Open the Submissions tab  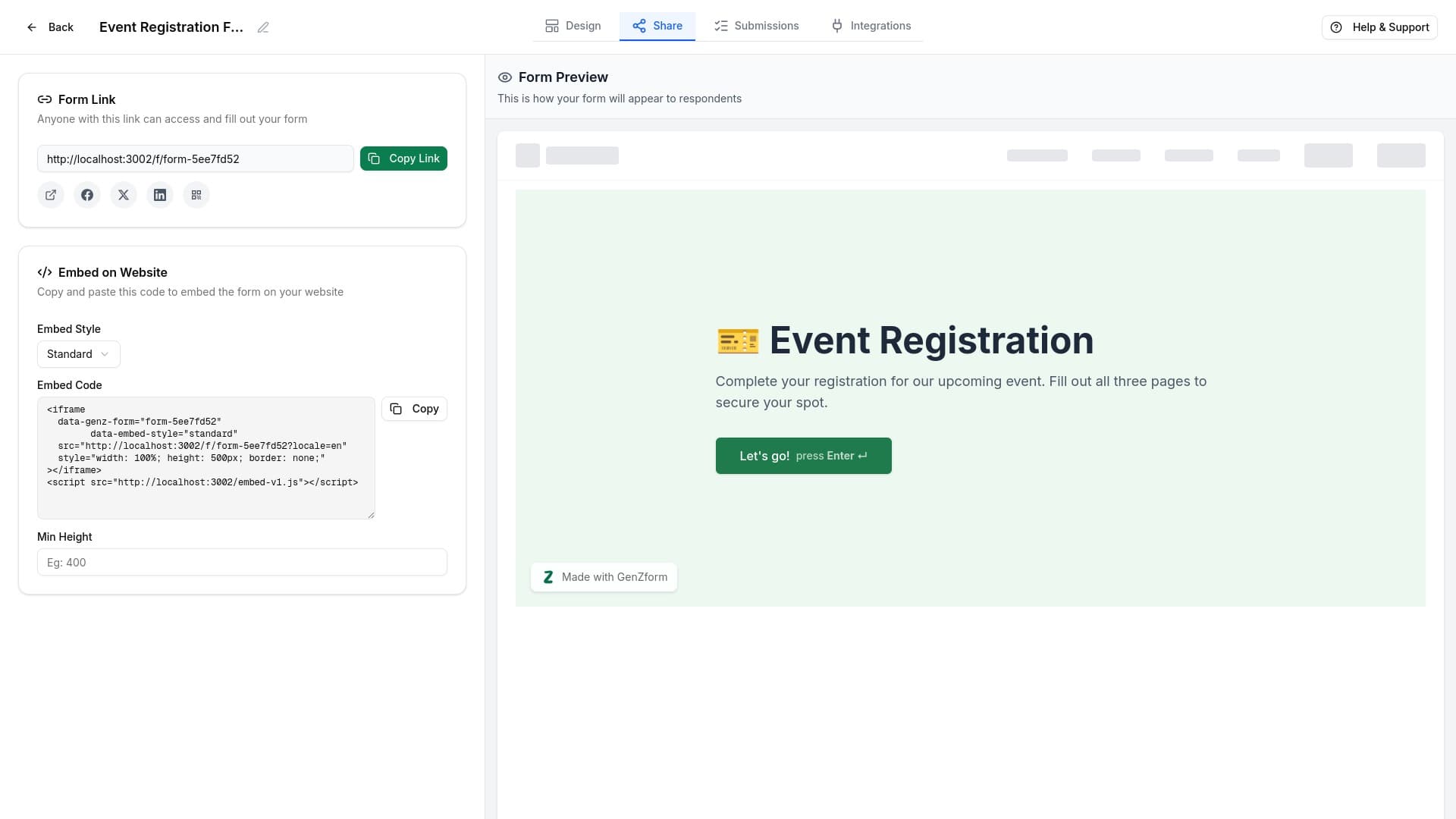pos(756,26)
